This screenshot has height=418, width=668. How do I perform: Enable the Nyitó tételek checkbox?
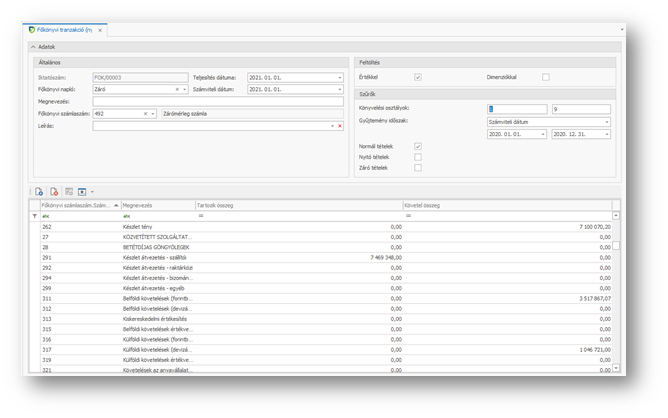click(418, 157)
